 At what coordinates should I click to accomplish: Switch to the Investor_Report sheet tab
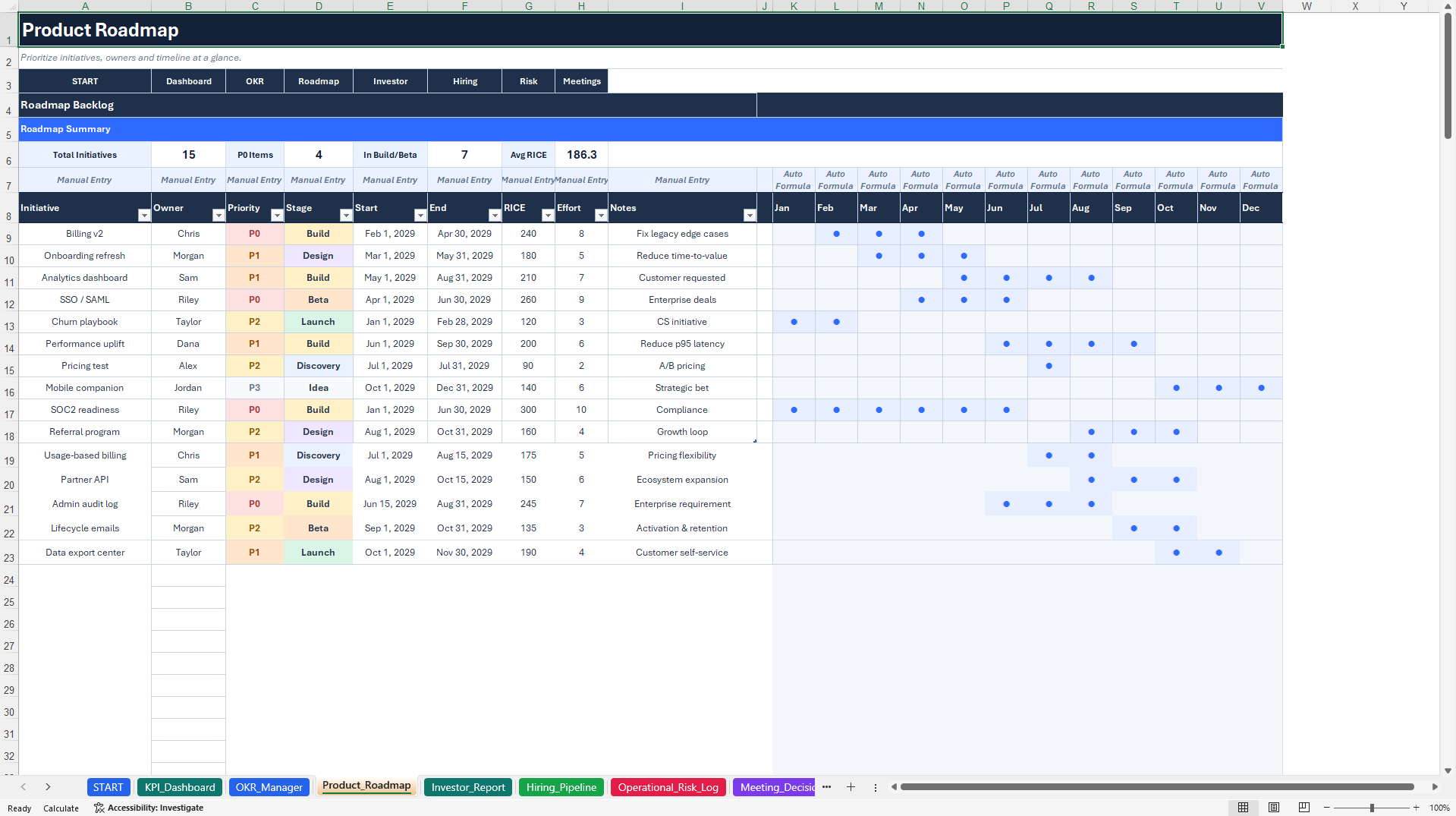468,787
